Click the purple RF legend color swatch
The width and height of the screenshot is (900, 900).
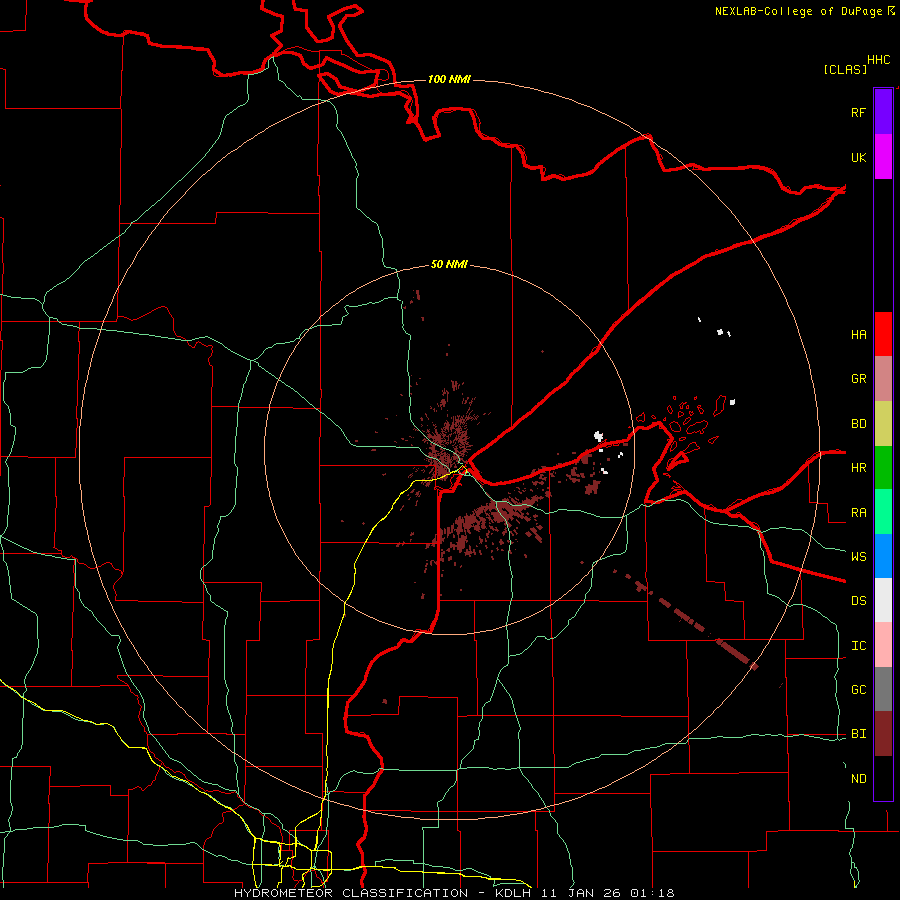pyautogui.click(x=883, y=112)
